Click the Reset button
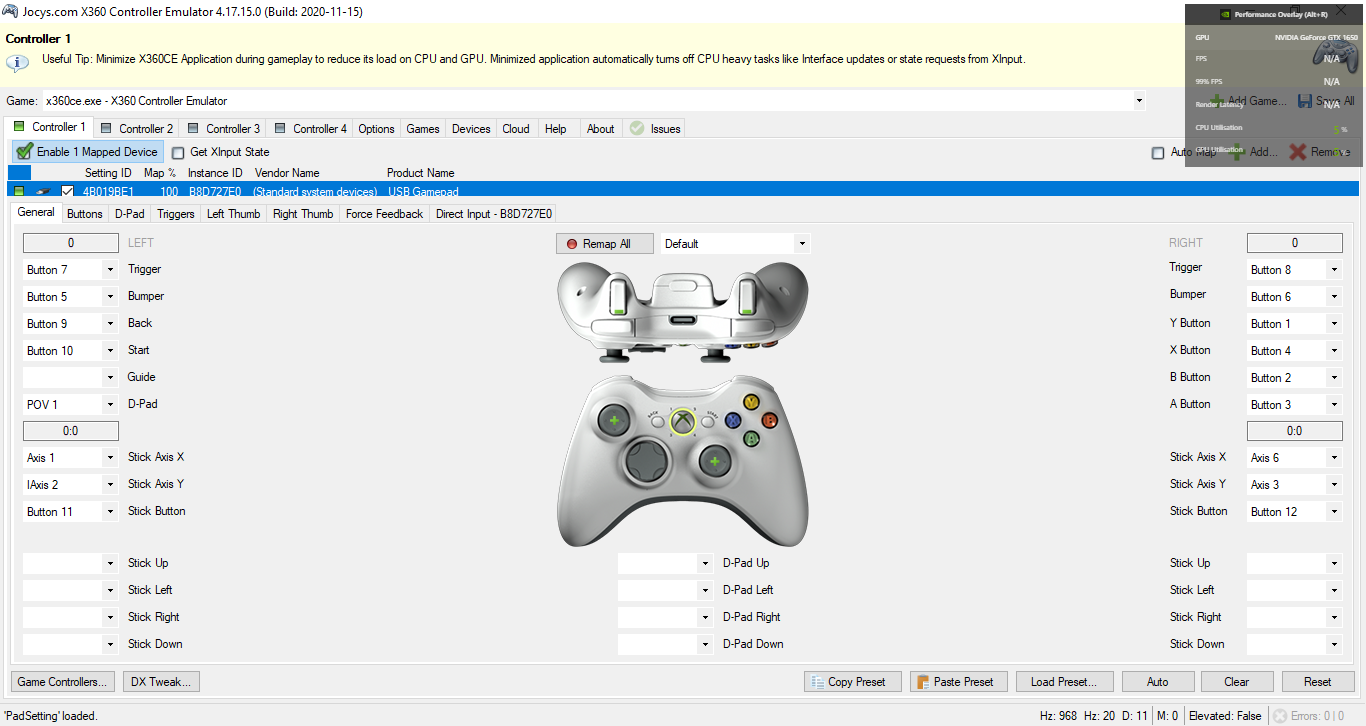Screen dimensions: 1366x726 tap(1318, 682)
